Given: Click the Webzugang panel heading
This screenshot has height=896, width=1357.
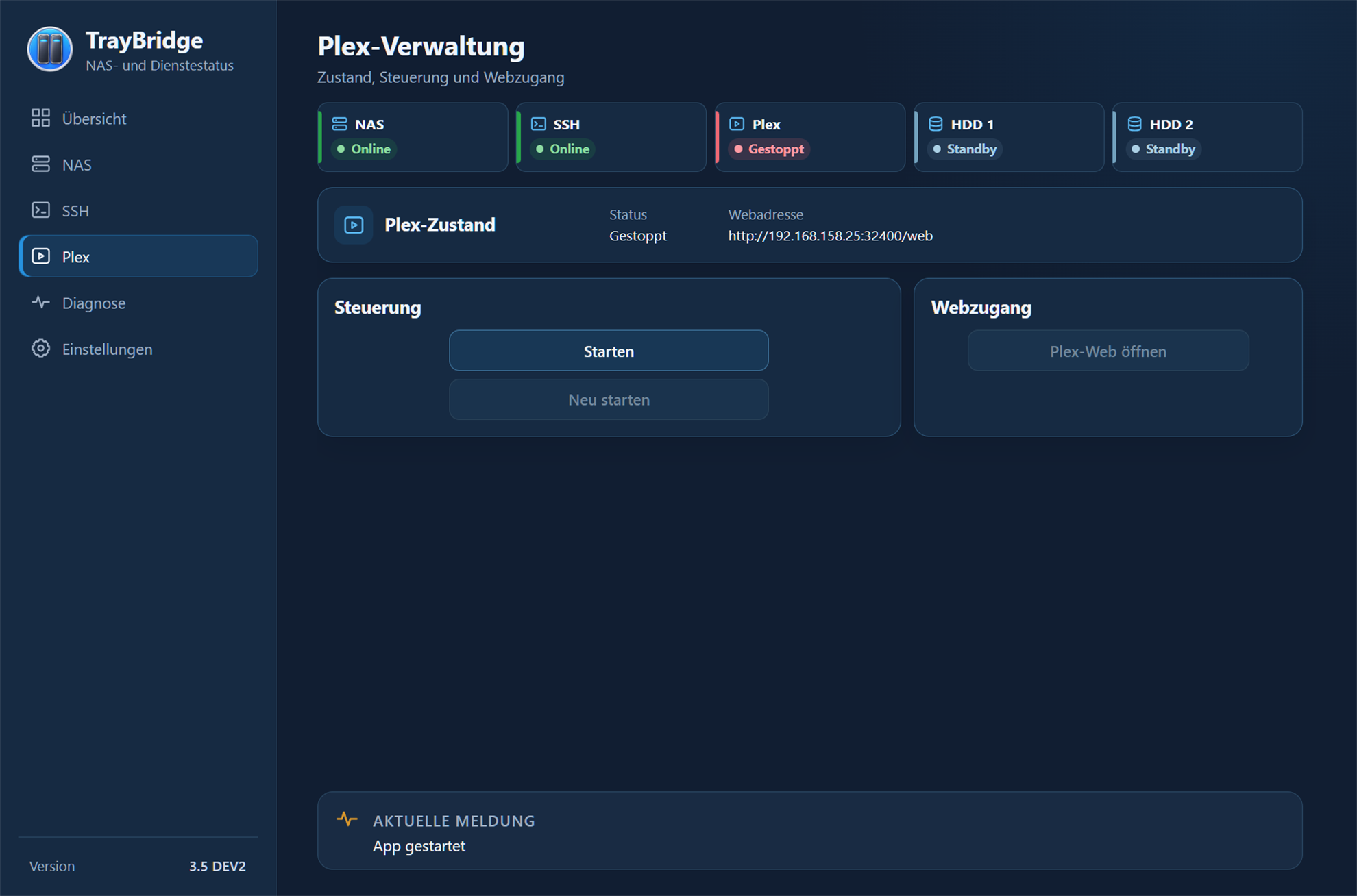Looking at the screenshot, I should point(981,308).
